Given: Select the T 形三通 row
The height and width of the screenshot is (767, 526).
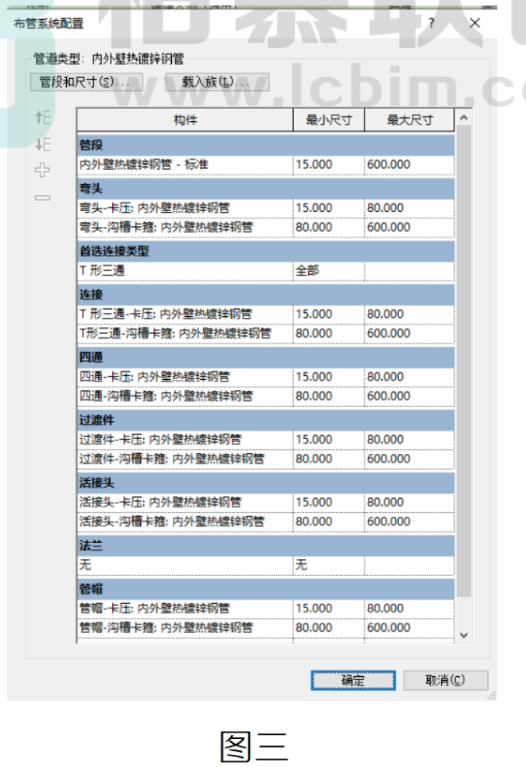Looking at the screenshot, I should [266, 271].
